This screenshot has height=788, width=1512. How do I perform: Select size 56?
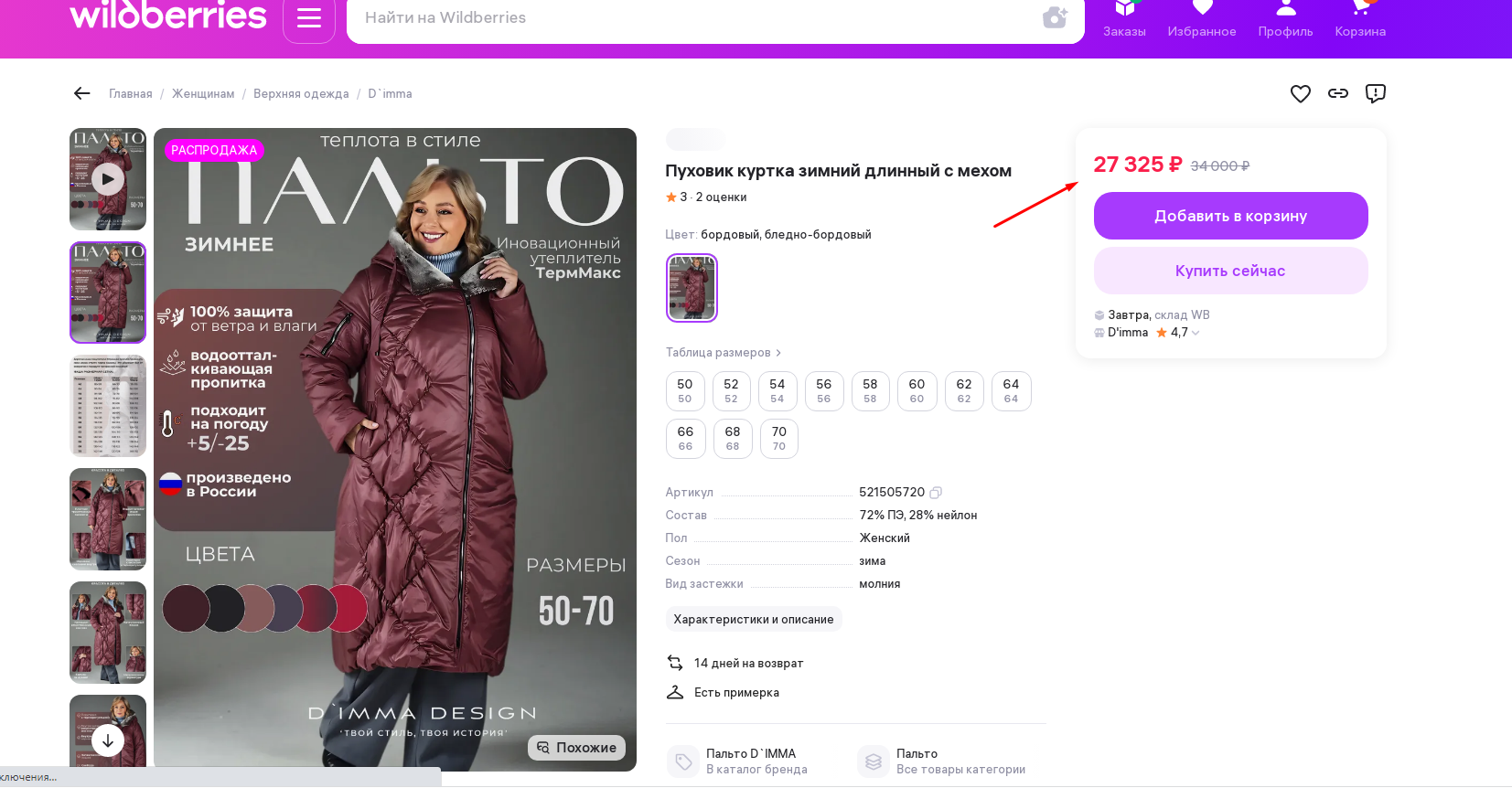pyautogui.click(x=824, y=391)
